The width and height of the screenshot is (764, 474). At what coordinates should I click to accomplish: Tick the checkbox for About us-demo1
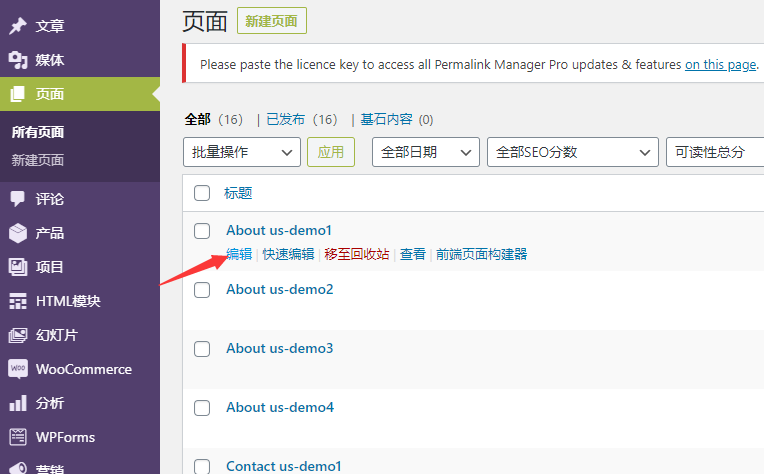click(202, 231)
